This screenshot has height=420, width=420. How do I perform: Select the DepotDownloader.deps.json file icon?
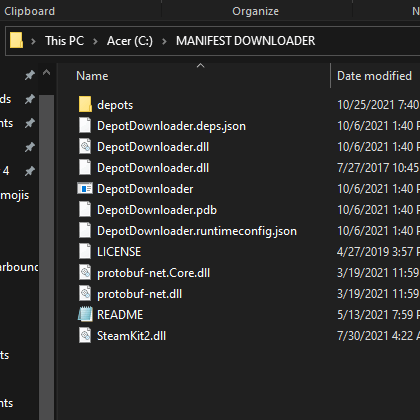[x=85, y=126]
